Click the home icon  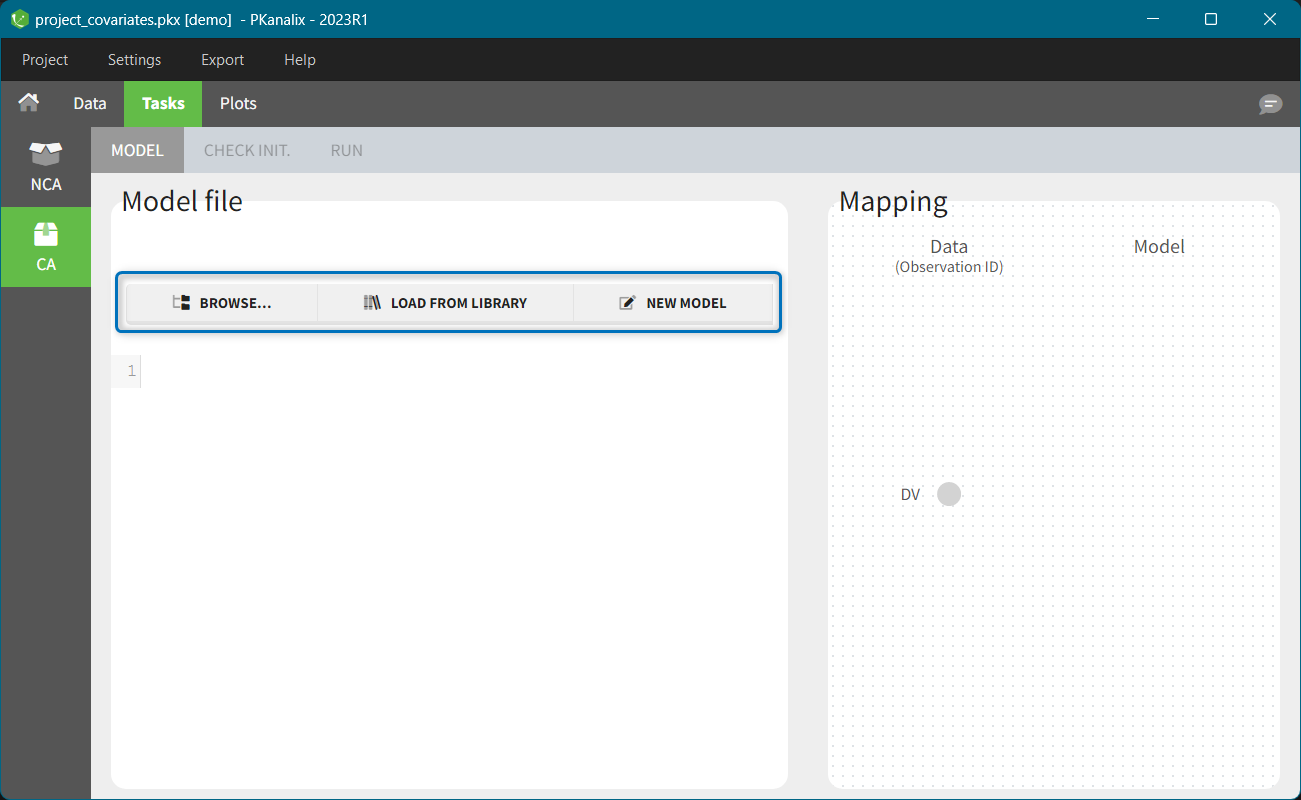29,103
